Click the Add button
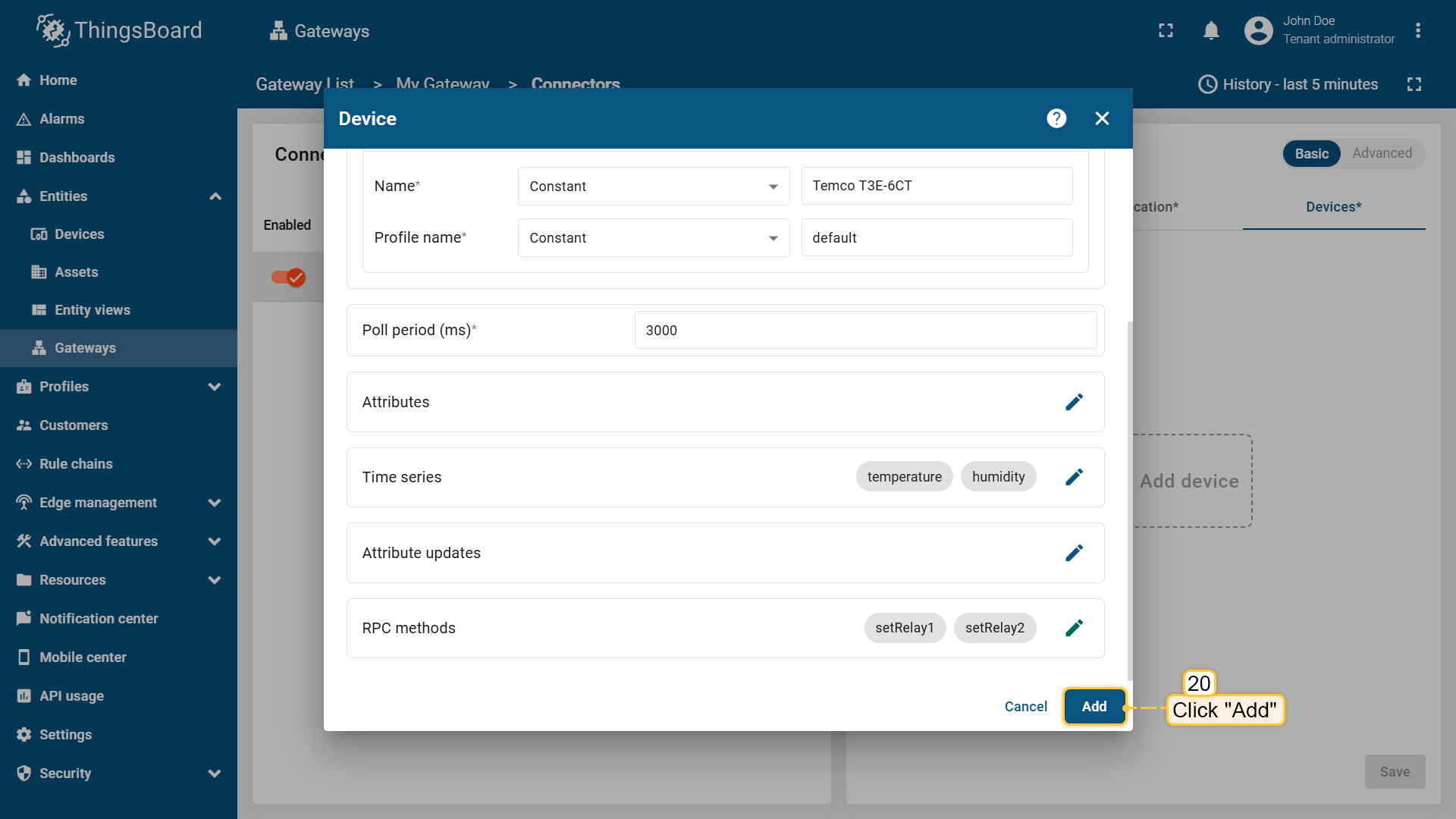1456x819 pixels. tap(1094, 706)
